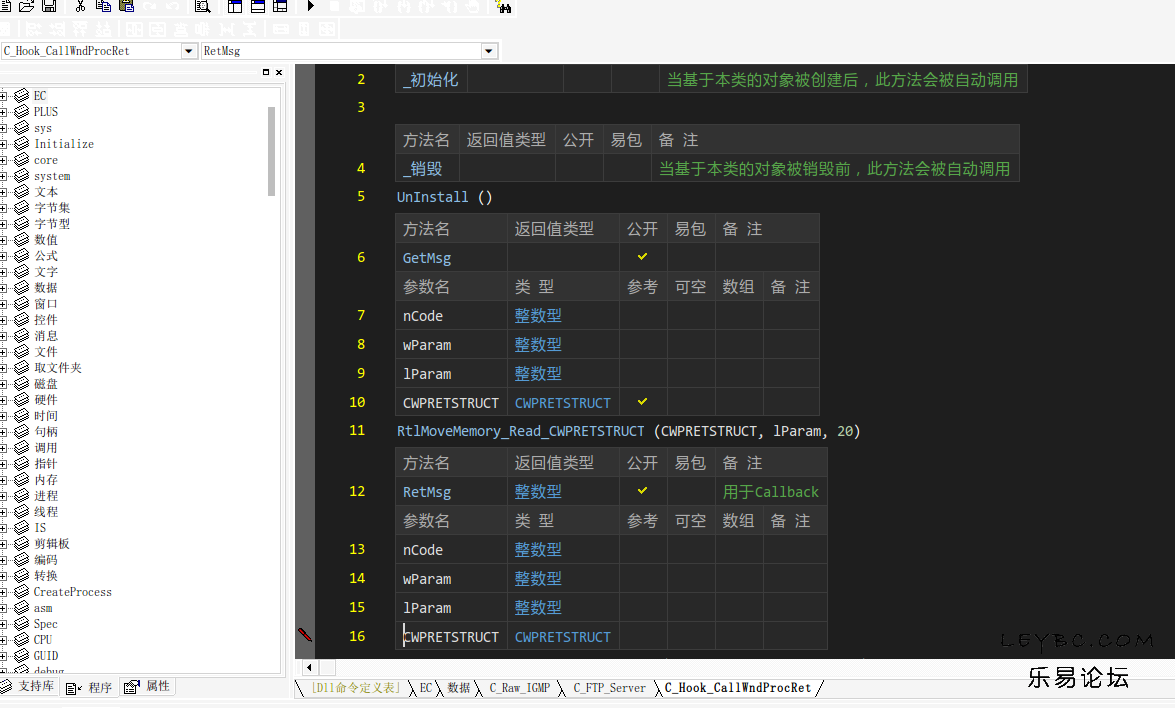Float the left library panel
This screenshot has height=708, width=1175.
pyautogui.click(x=265, y=72)
